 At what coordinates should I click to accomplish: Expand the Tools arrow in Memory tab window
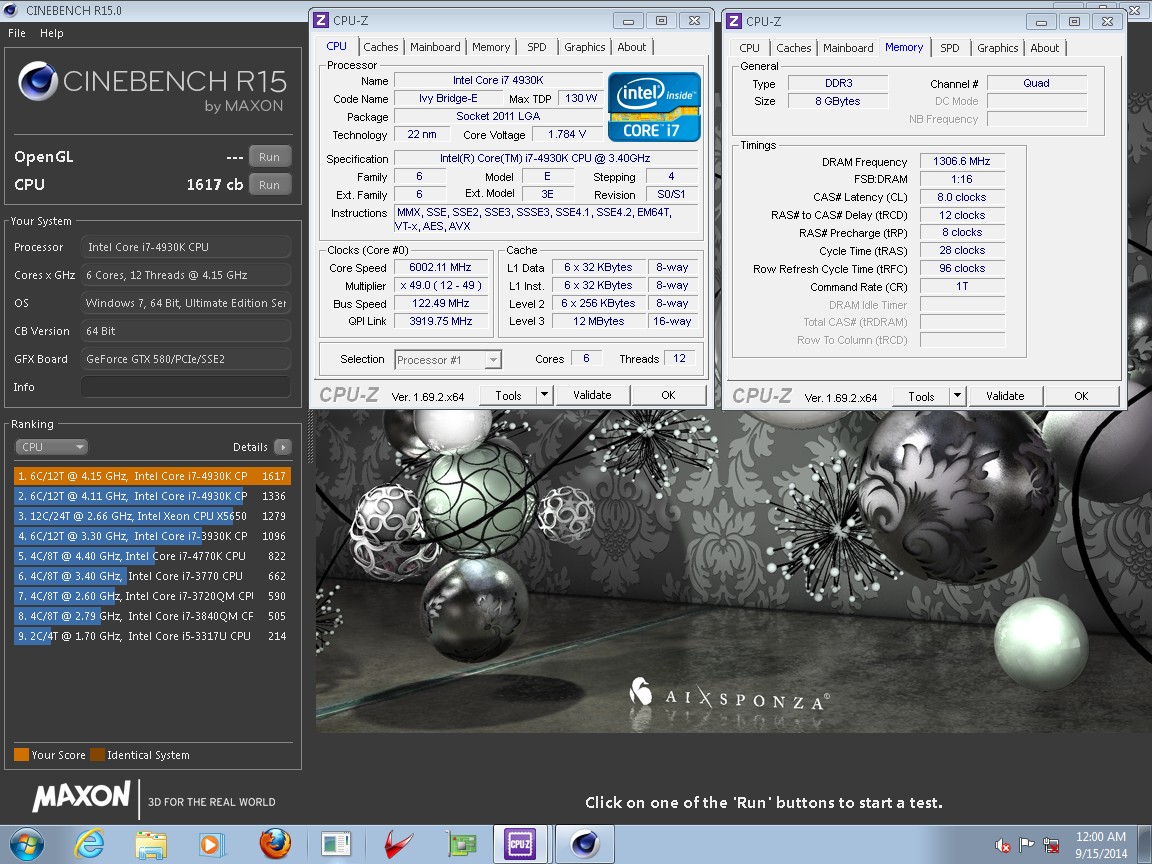(957, 396)
